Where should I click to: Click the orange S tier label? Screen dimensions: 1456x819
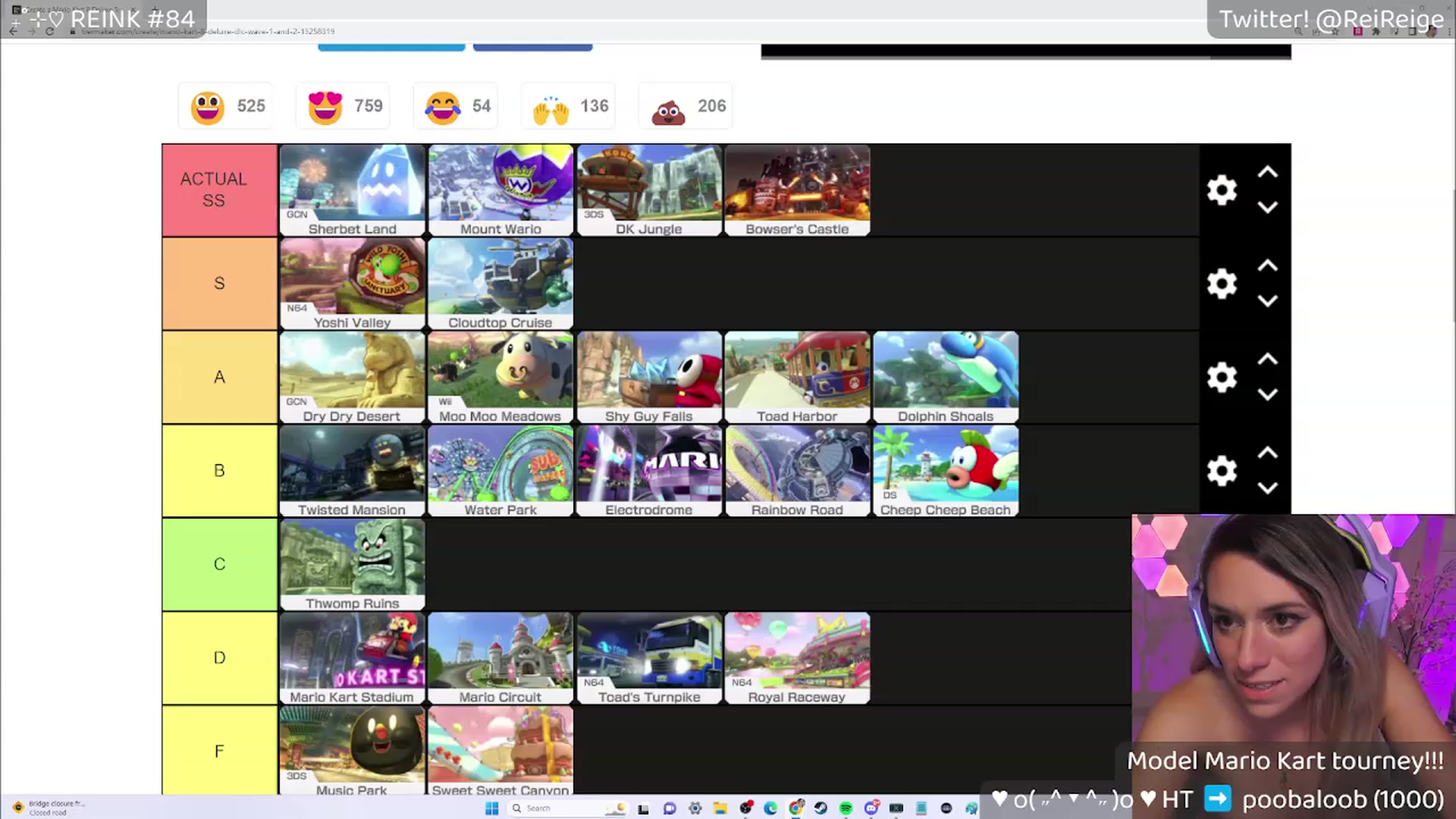(219, 284)
